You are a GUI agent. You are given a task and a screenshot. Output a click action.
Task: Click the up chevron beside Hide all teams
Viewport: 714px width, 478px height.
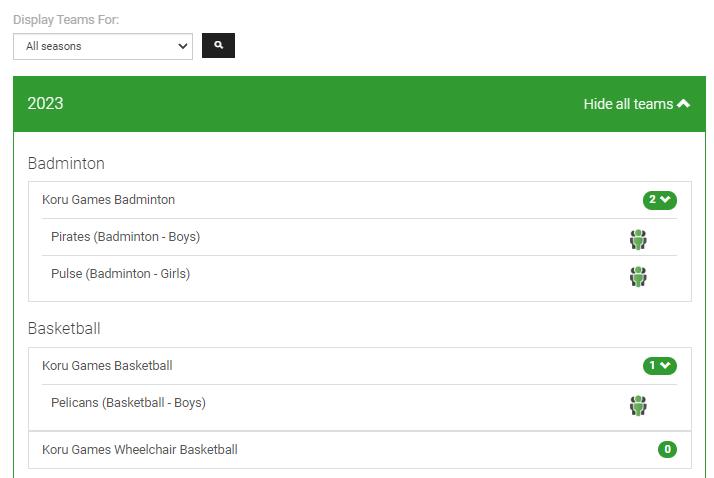pos(684,104)
